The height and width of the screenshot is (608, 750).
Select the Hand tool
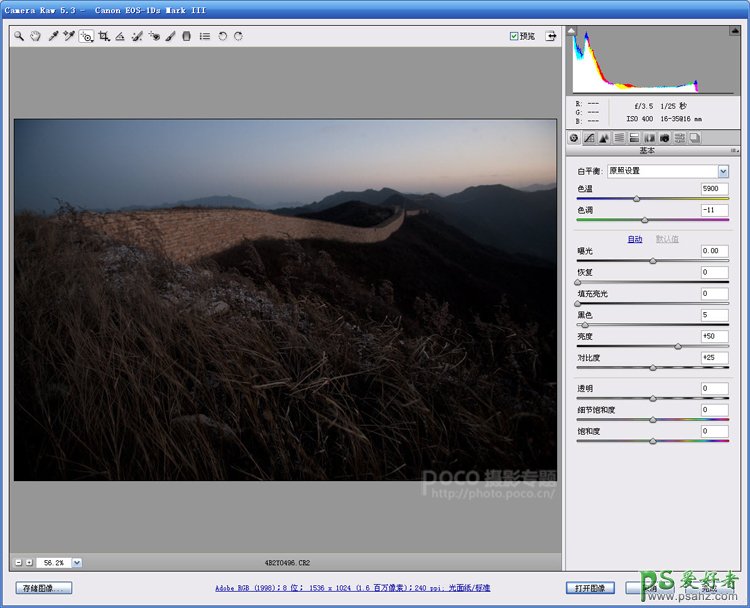[35, 36]
